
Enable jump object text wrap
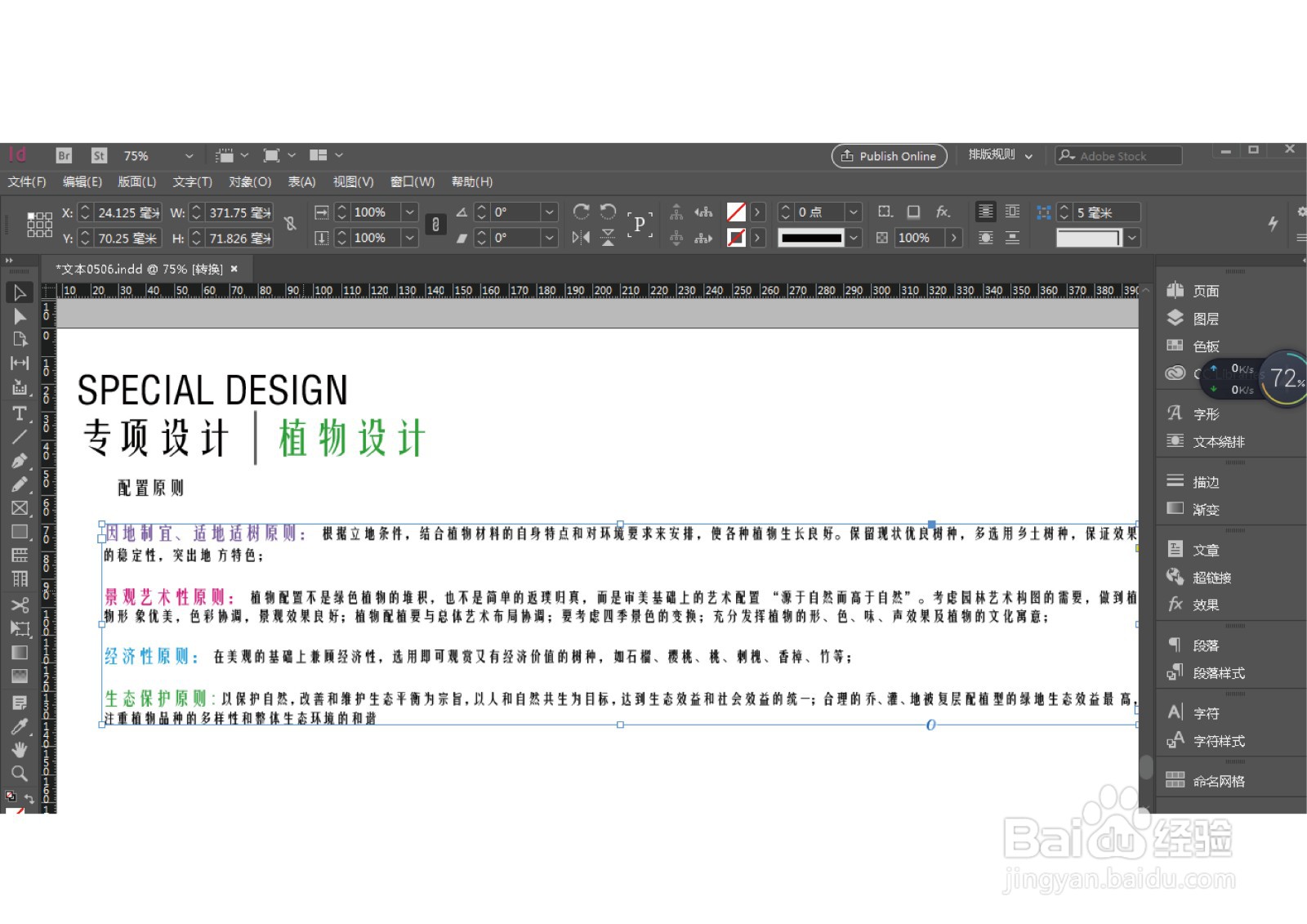coord(1012,237)
